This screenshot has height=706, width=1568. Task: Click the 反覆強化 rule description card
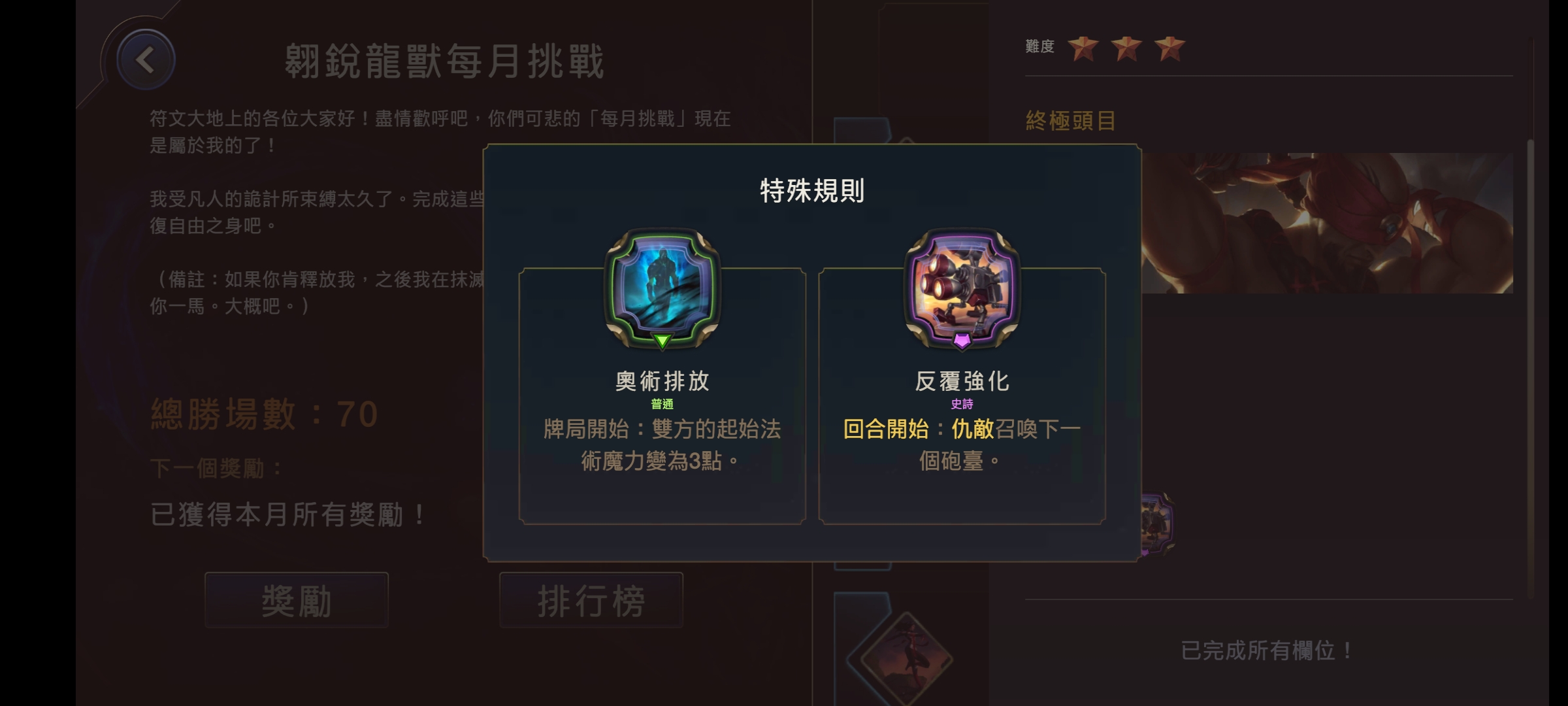(962, 396)
